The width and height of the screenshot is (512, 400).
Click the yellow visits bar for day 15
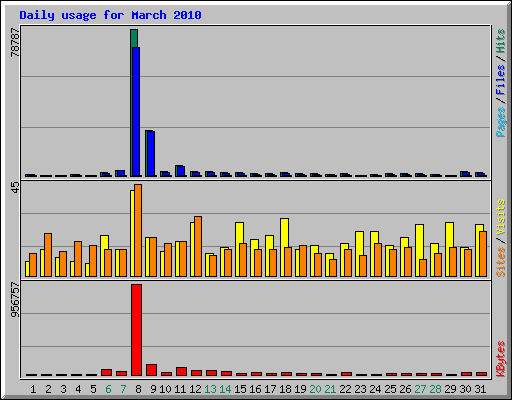(239, 249)
